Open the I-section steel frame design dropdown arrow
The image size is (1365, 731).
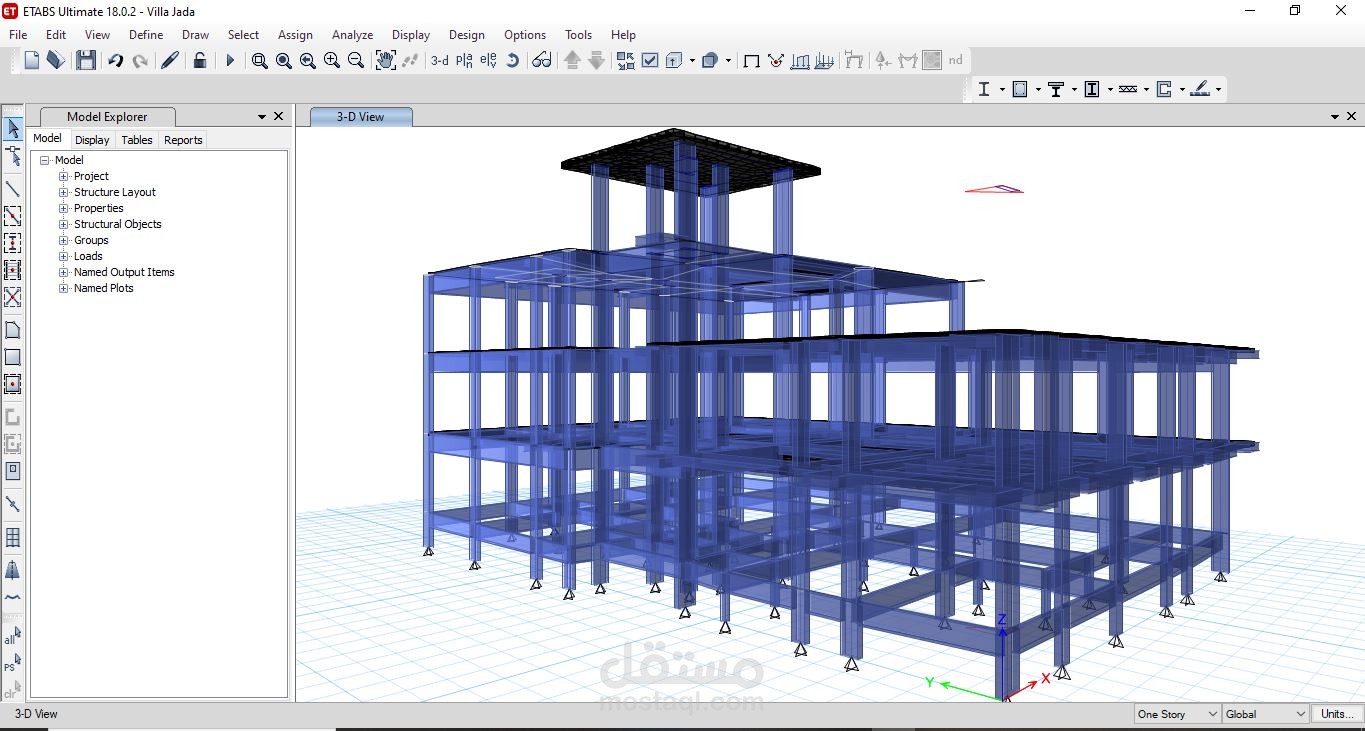pyautogui.click(x=1001, y=89)
